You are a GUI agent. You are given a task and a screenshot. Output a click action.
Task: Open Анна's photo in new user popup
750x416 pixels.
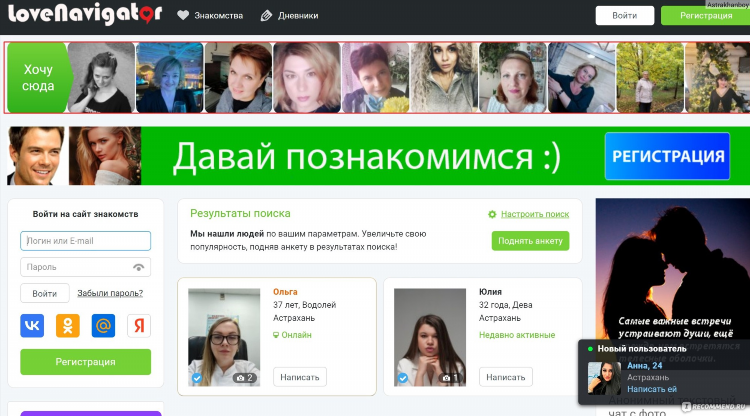click(604, 378)
